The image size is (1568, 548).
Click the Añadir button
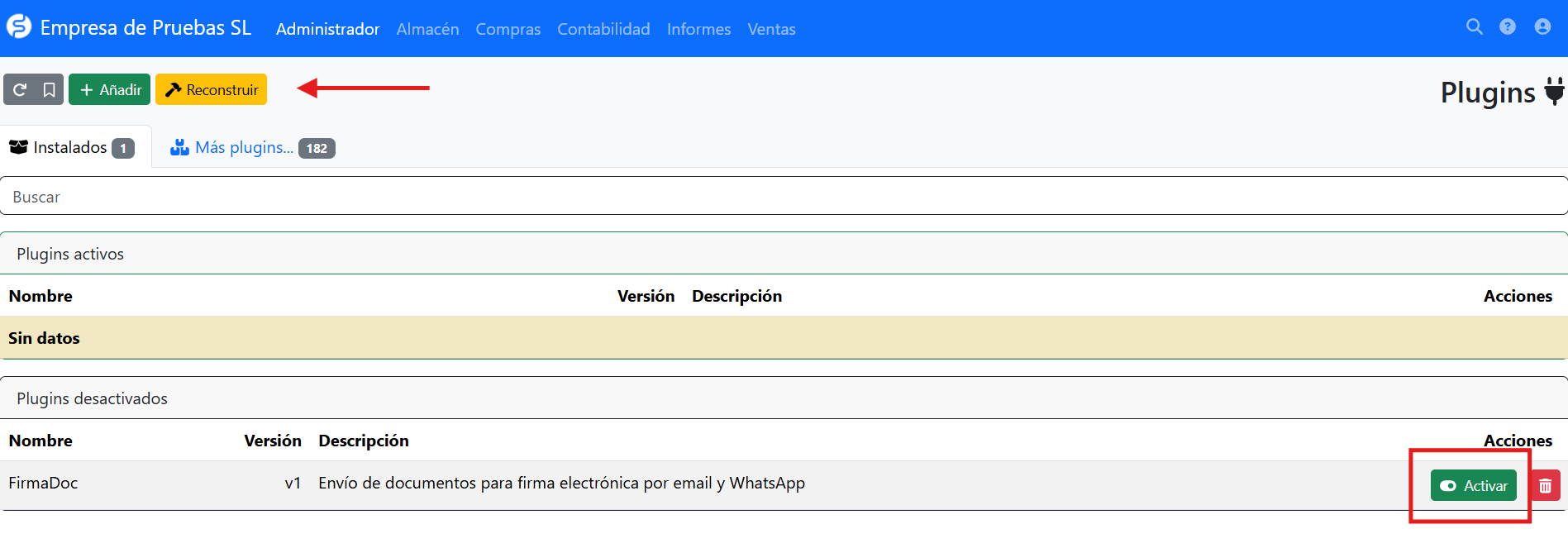110,89
